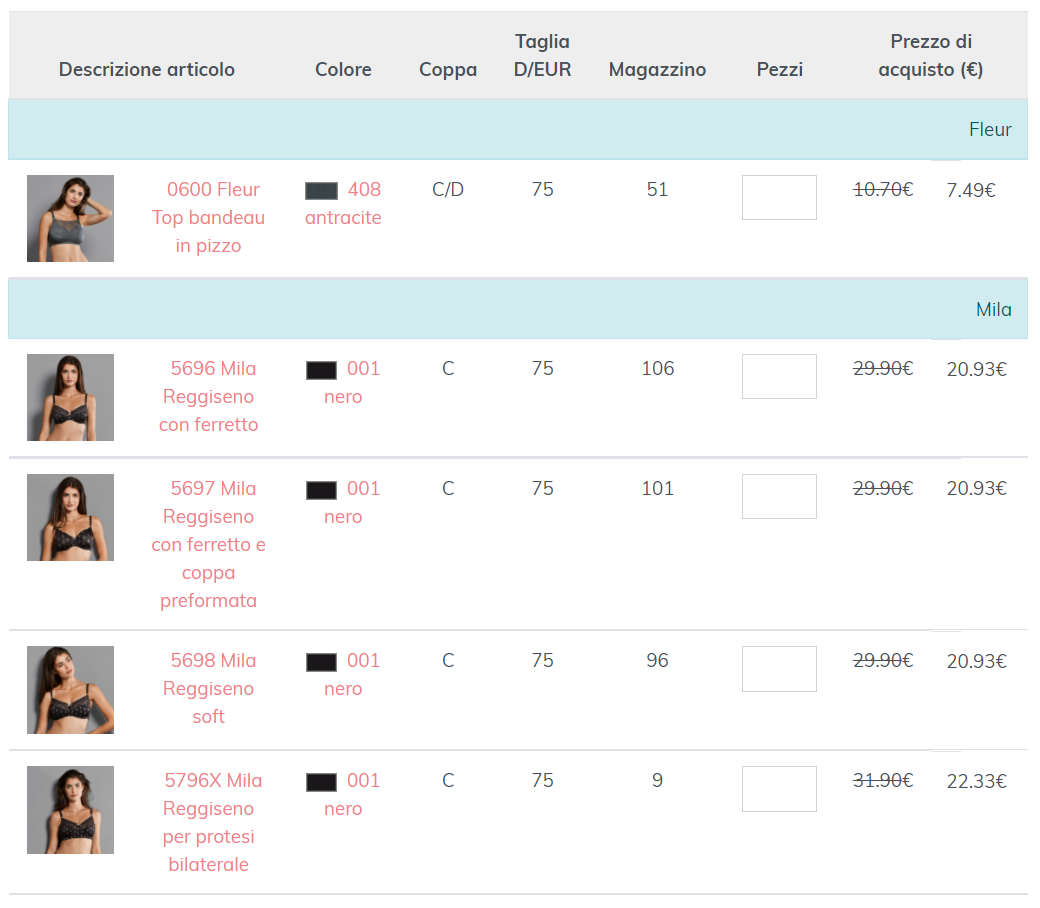The width and height of the screenshot is (1040, 908).
Task: Open 5796X Mila protesi bilaterale link
Action: pyautogui.click(x=208, y=822)
